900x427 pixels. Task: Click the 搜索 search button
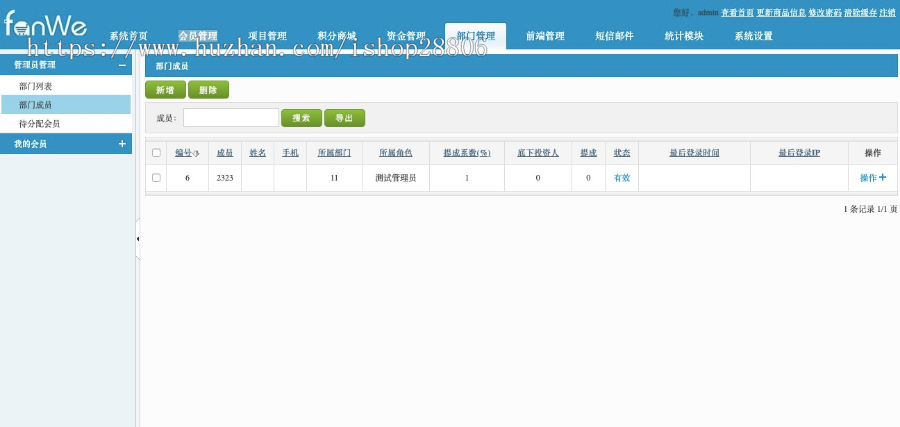(x=301, y=118)
